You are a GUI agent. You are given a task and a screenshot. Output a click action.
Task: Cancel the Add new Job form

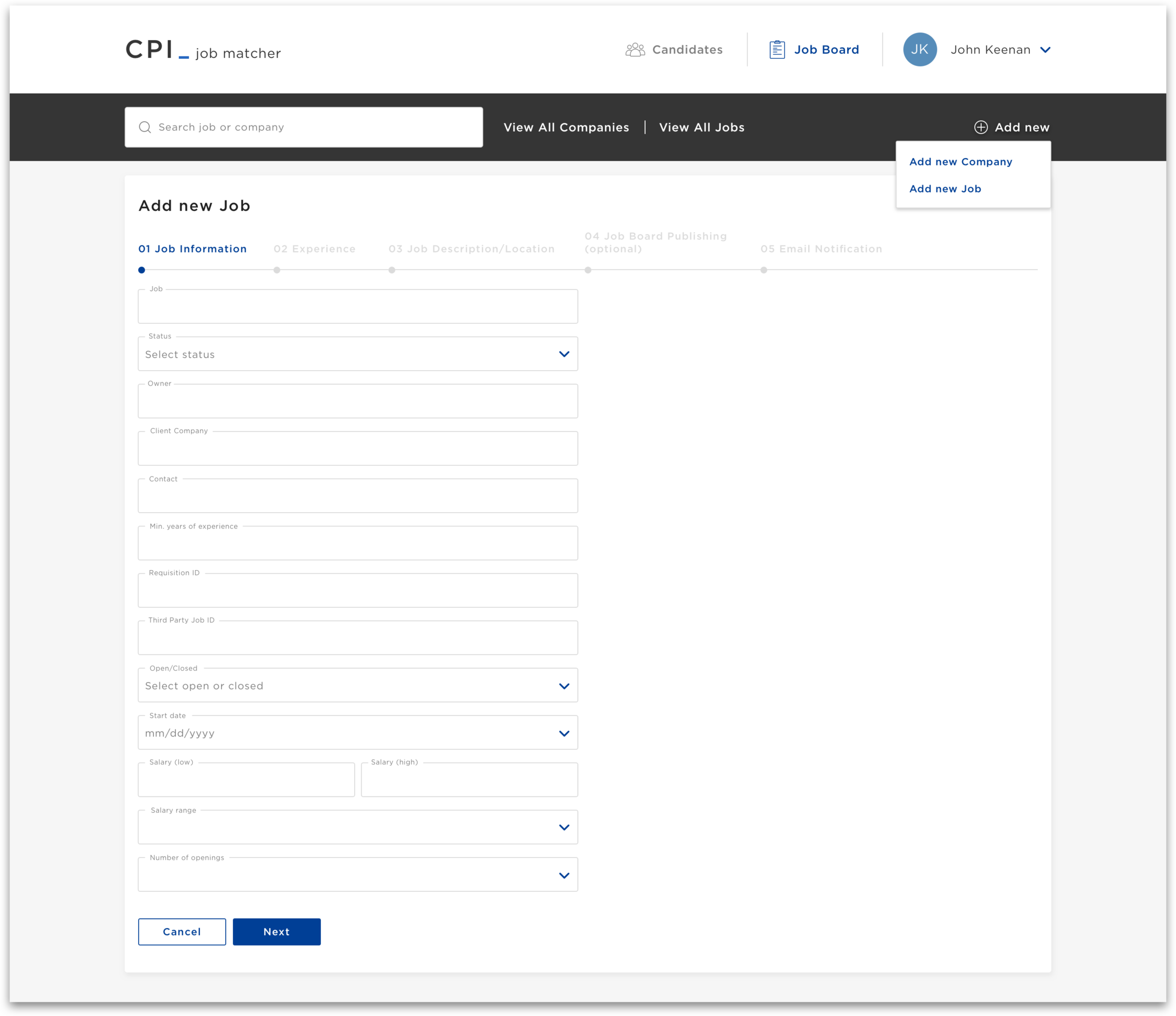tap(182, 931)
